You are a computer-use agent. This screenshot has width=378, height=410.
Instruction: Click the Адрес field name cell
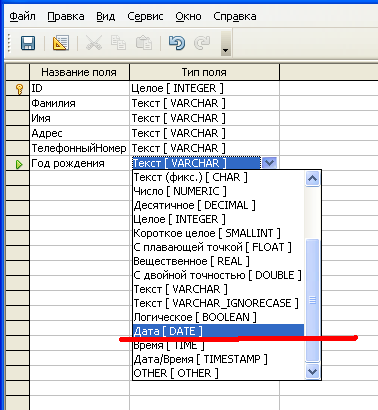pyautogui.click(x=79, y=133)
